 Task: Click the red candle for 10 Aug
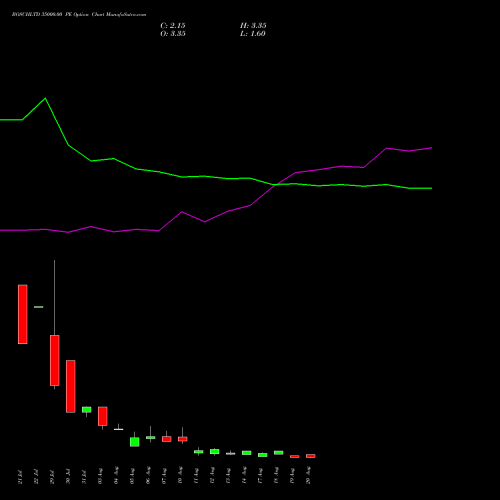pyautogui.click(x=183, y=439)
